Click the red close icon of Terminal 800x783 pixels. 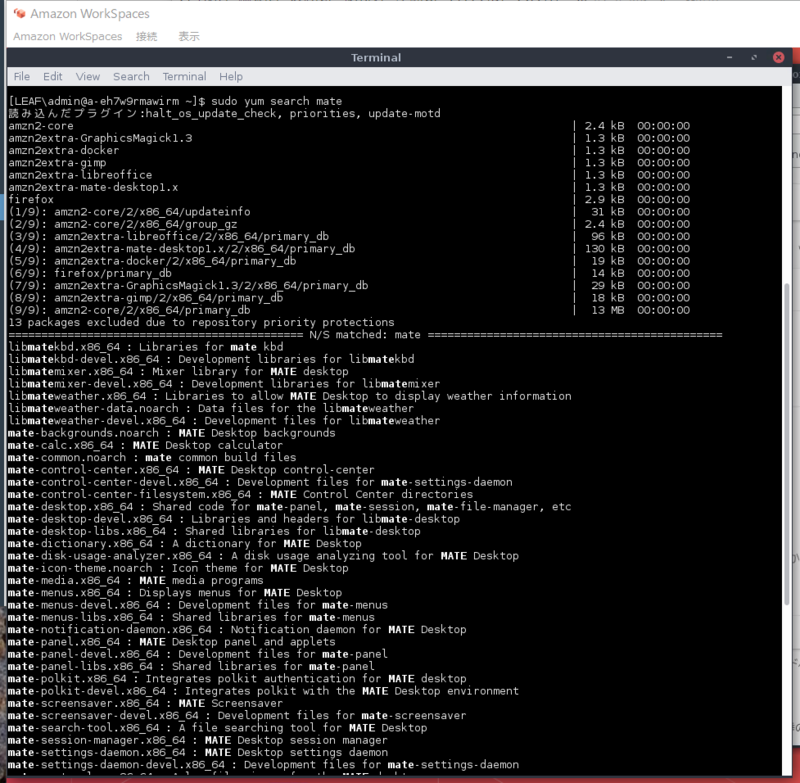pyautogui.click(x=779, y=57)
